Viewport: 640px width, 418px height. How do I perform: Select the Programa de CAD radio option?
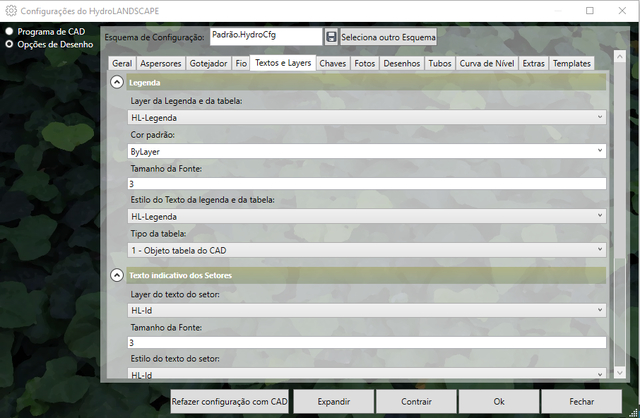10,31
